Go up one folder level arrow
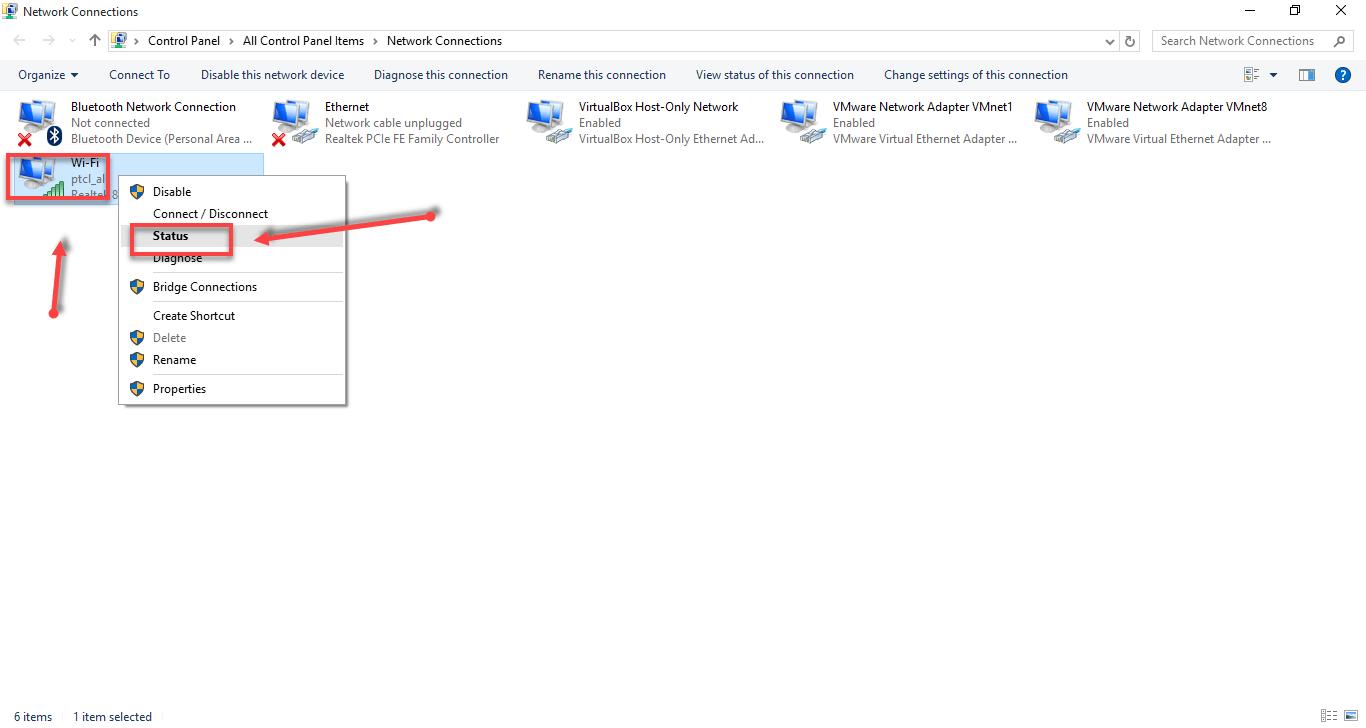Screen dimensions: 1366x728 [95, 41]
